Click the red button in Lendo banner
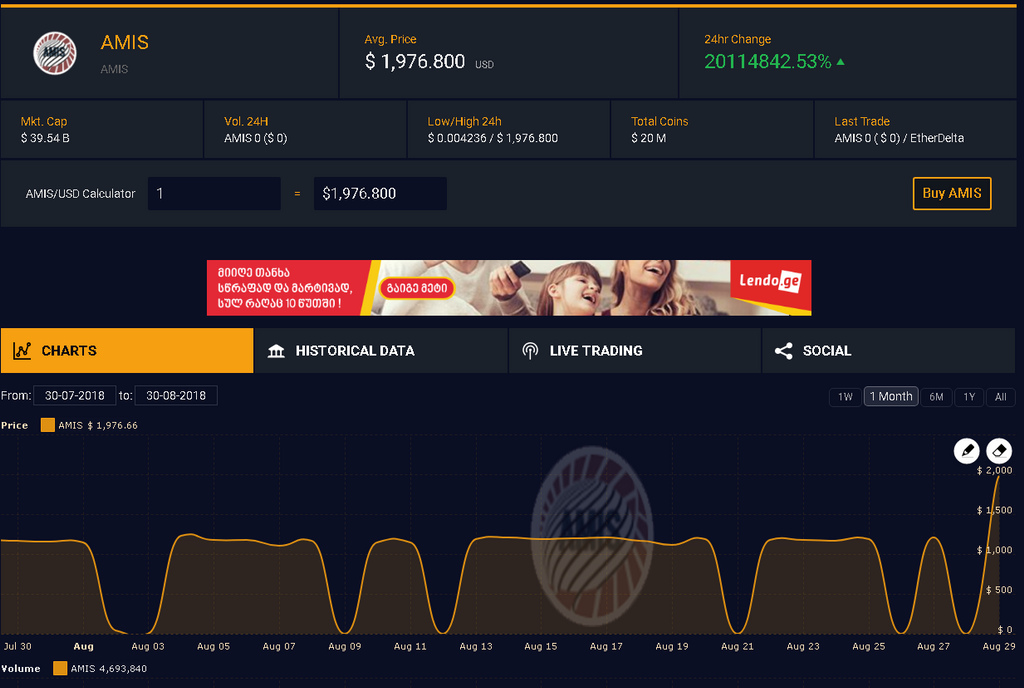Viewport: 1024px width, 688px height. 417,288
